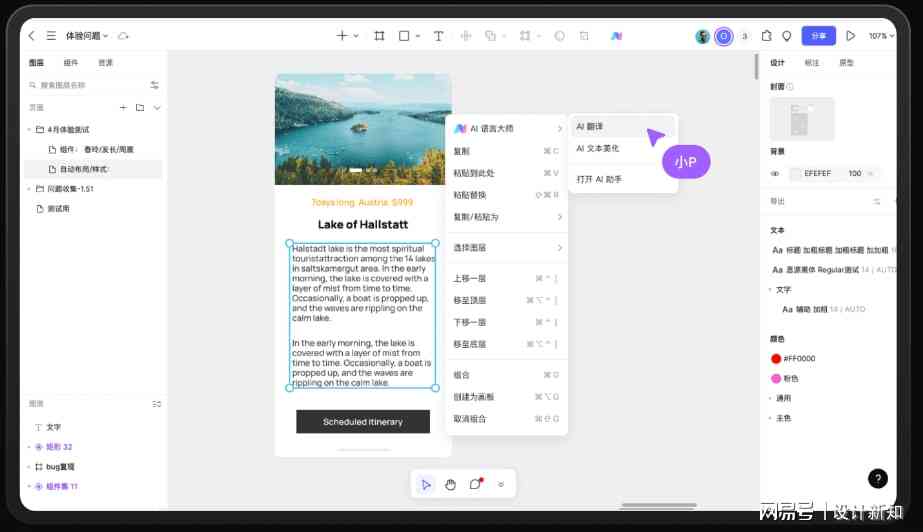This screenshot has height=532, width=923.
Task: Choose 复制 in context menu
Action: (x=507, y=151)
